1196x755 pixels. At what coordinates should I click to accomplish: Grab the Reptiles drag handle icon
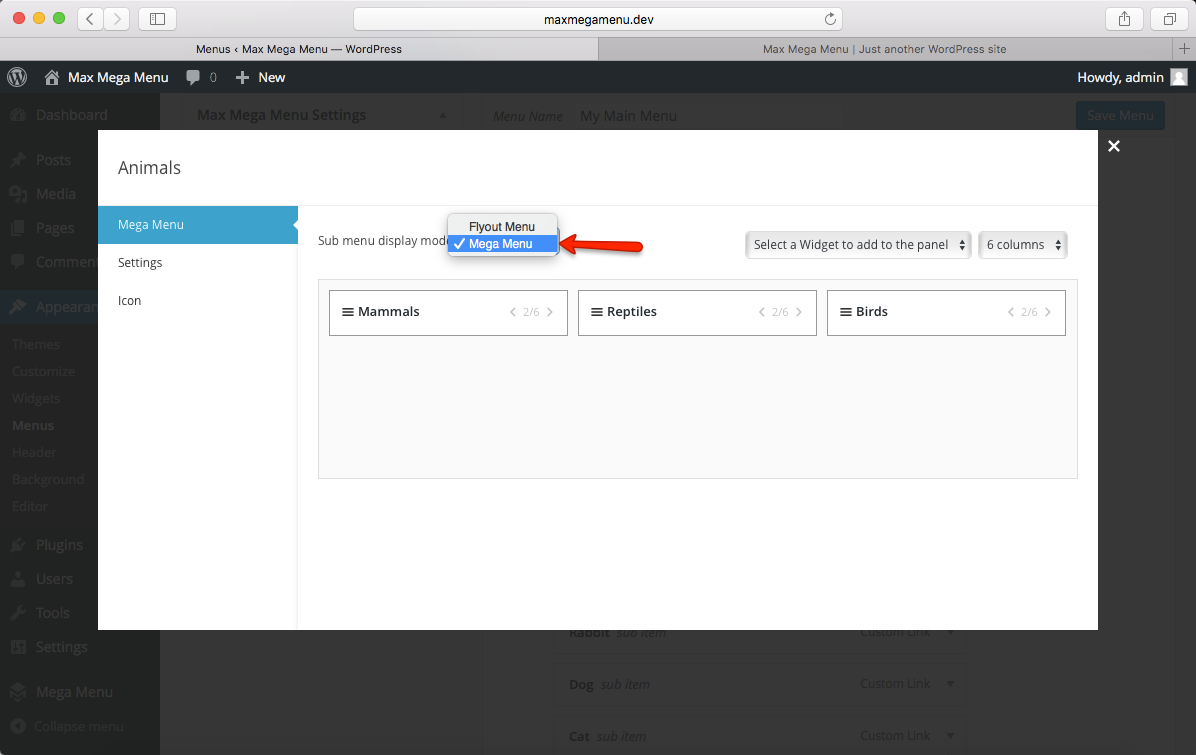point(597,312)
